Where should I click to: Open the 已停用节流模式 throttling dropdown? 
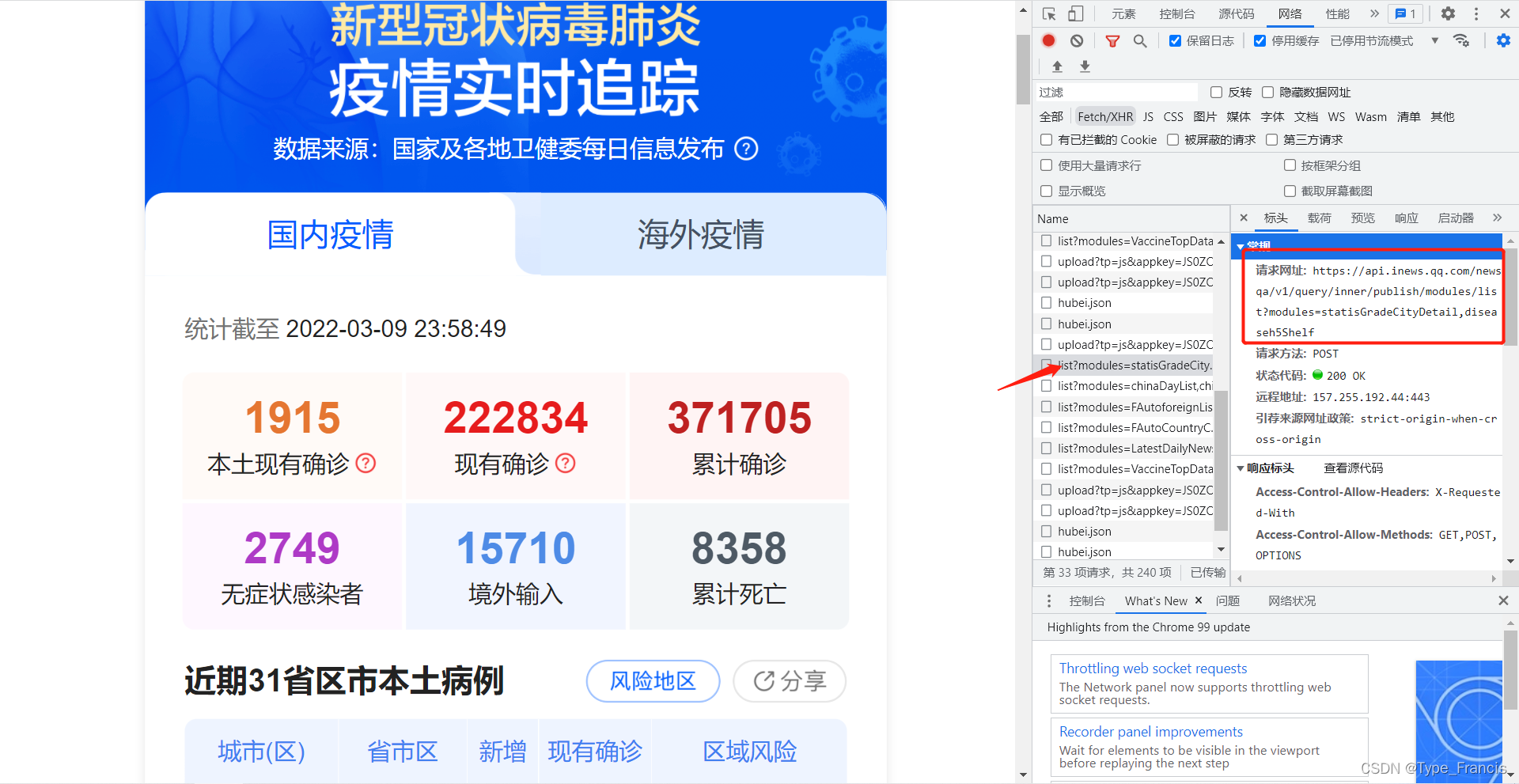(1434, 40)
